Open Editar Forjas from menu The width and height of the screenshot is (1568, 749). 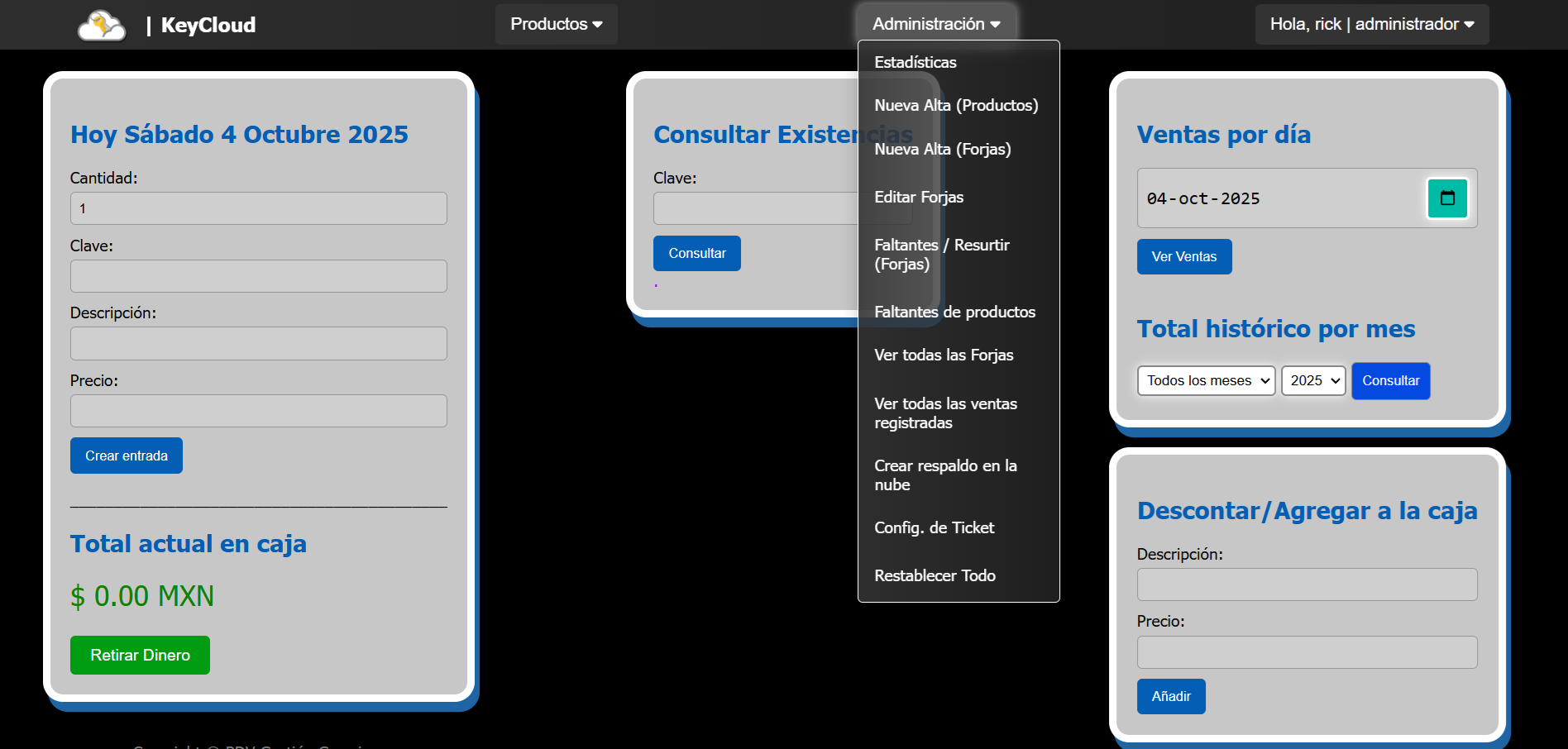coord(919,197)
